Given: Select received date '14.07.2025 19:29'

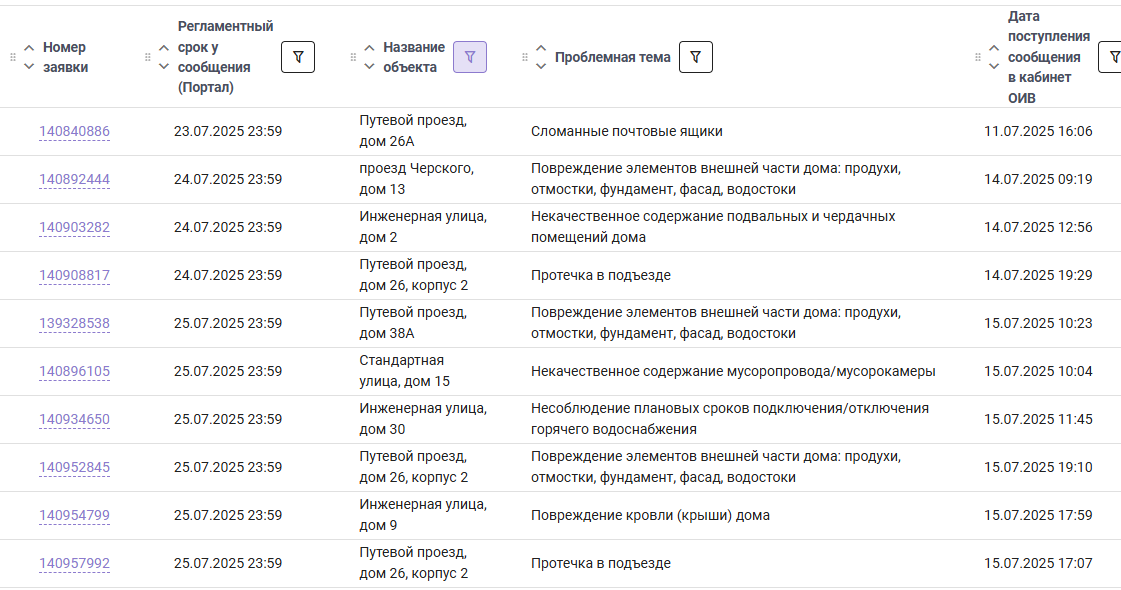Looking at the screenshot, I should click(1038, 275).
